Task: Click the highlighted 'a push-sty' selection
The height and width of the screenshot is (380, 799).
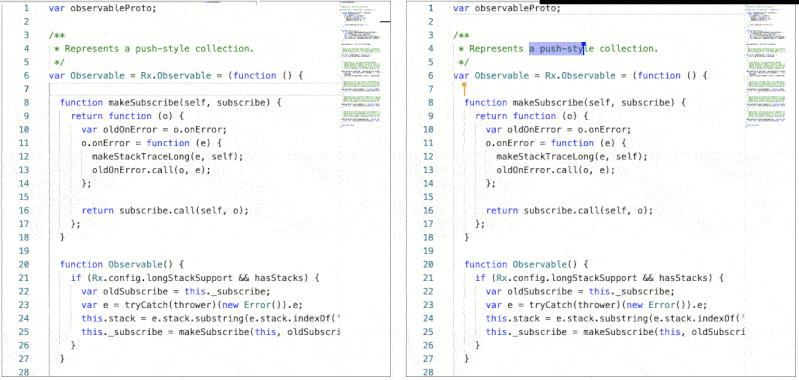Action: [x=557, y=48]
